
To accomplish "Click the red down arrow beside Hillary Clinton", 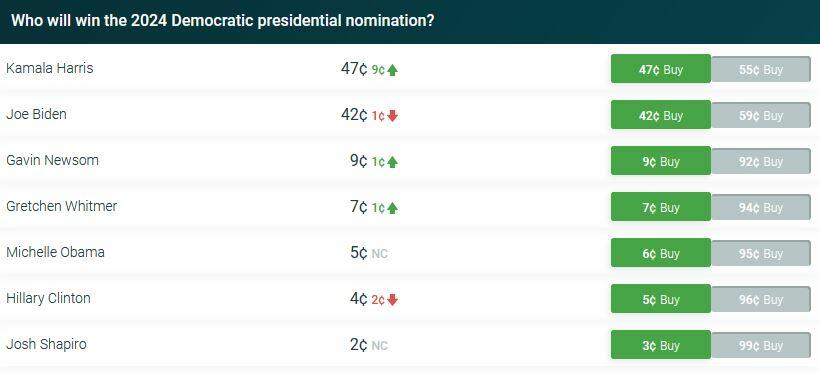I will [393, 300].
